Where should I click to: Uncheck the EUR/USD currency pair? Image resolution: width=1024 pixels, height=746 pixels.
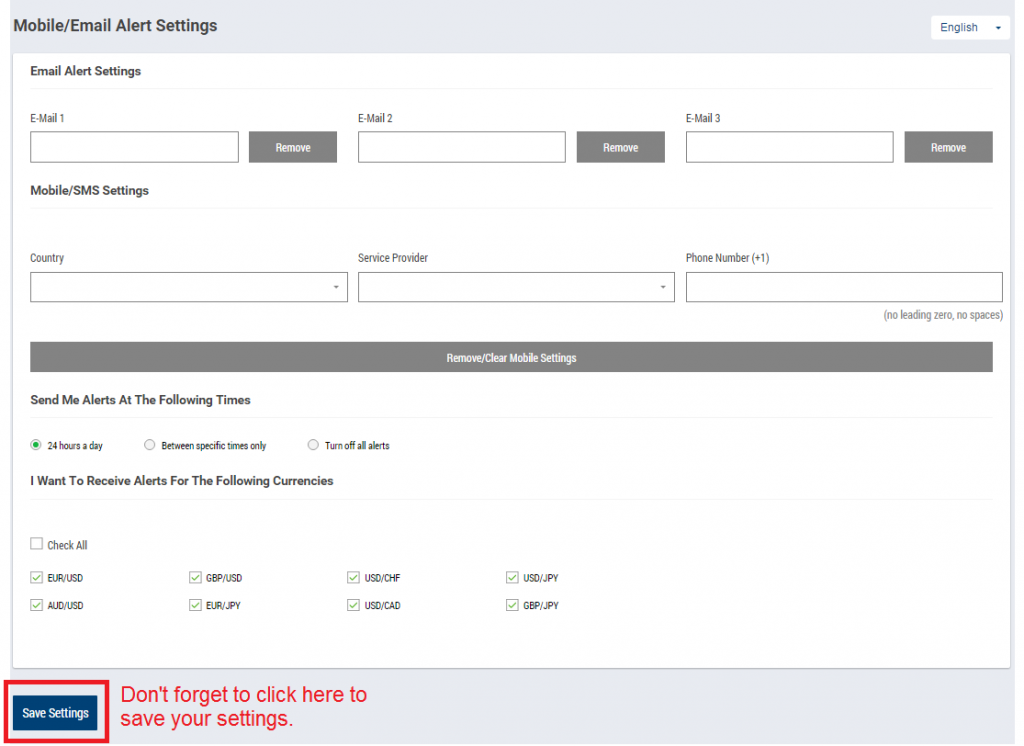pos(37,577)
